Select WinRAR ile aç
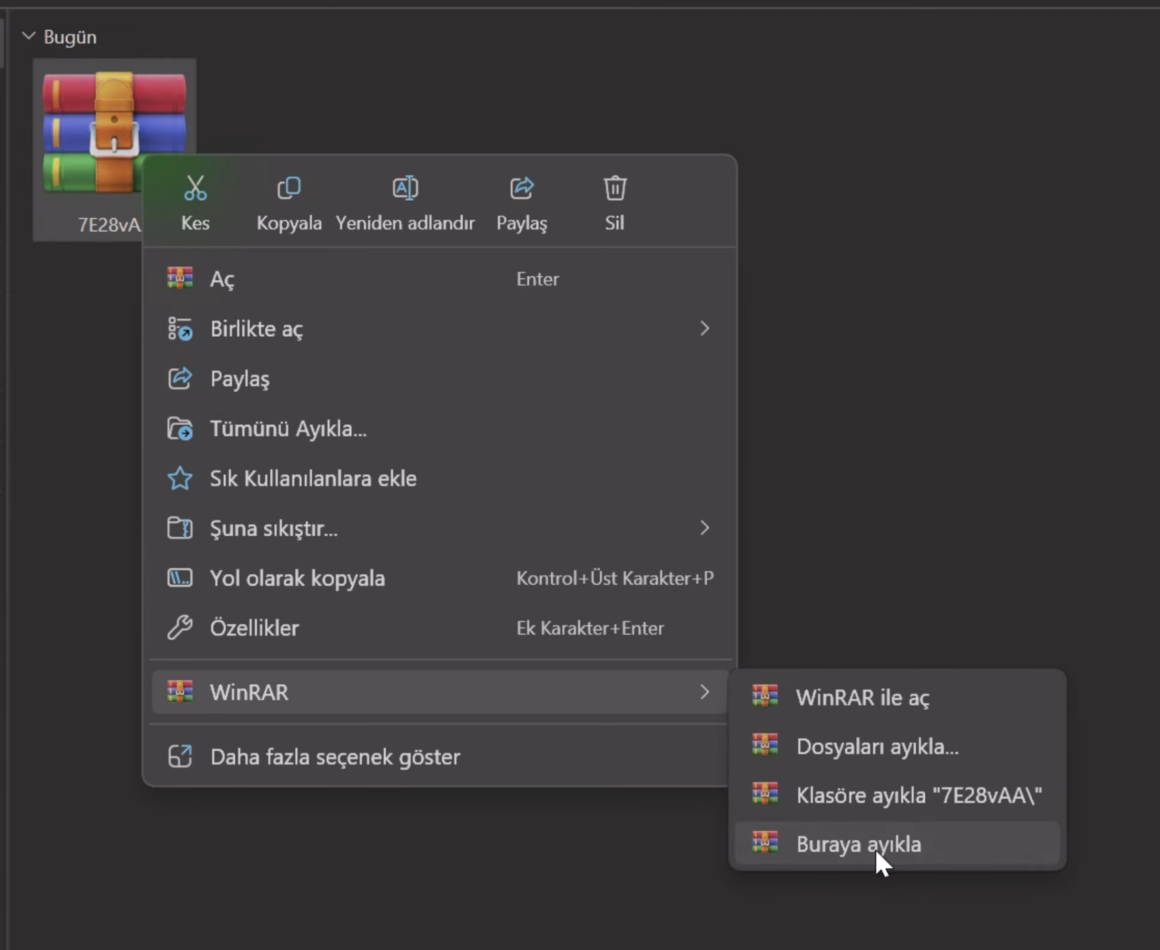 [x=862, y=698]
